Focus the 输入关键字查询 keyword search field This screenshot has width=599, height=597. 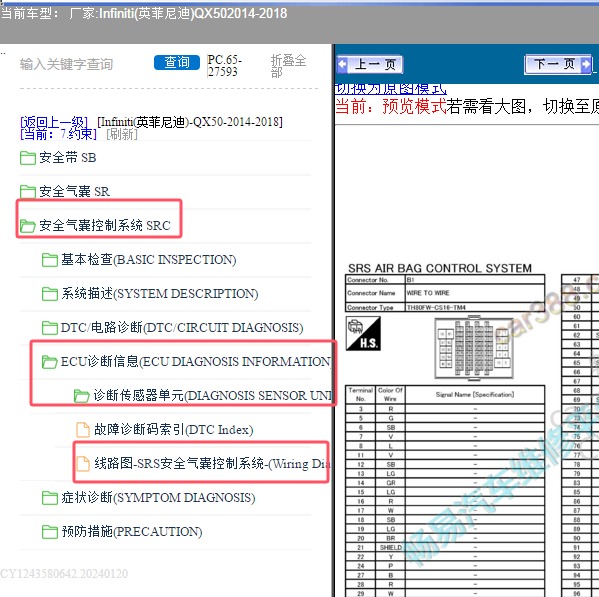pos(66,64)
